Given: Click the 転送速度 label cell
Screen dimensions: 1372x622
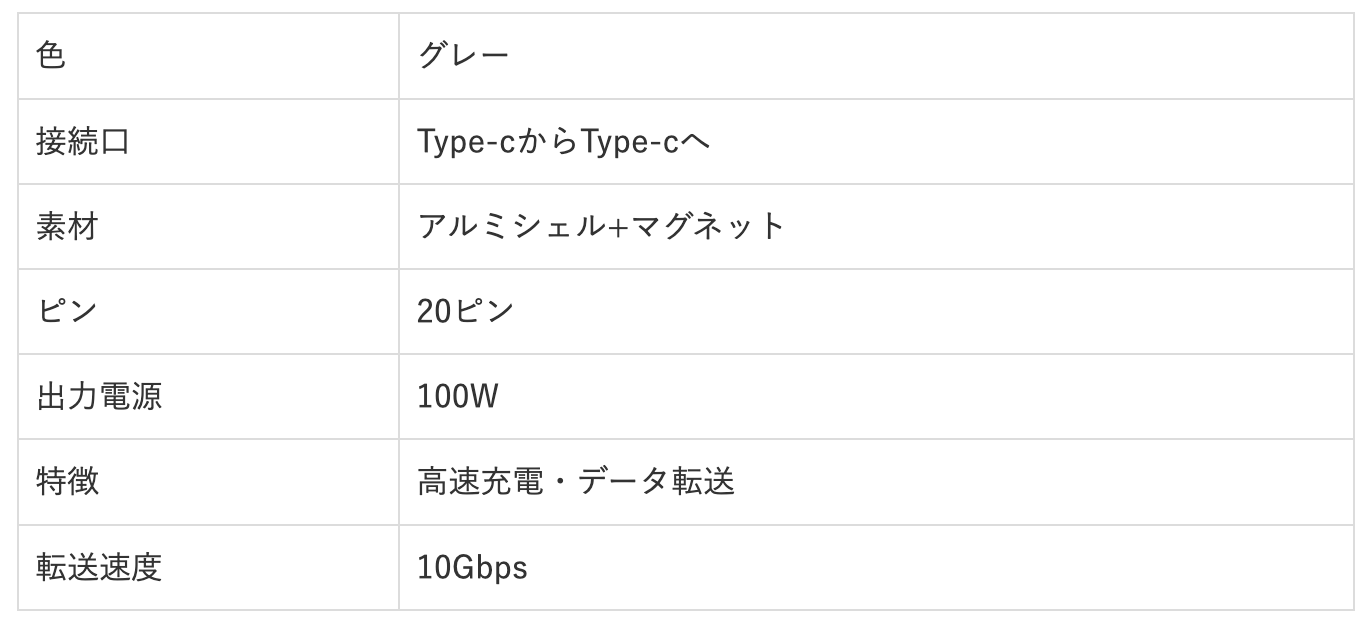Looking at the screenshot, I should point(99,568).
